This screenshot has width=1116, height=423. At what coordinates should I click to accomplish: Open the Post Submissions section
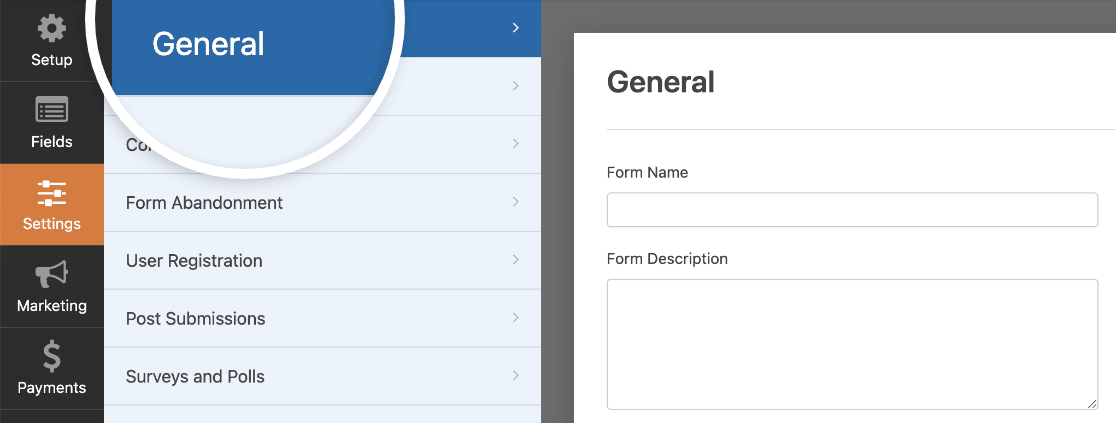pos(195,319)
